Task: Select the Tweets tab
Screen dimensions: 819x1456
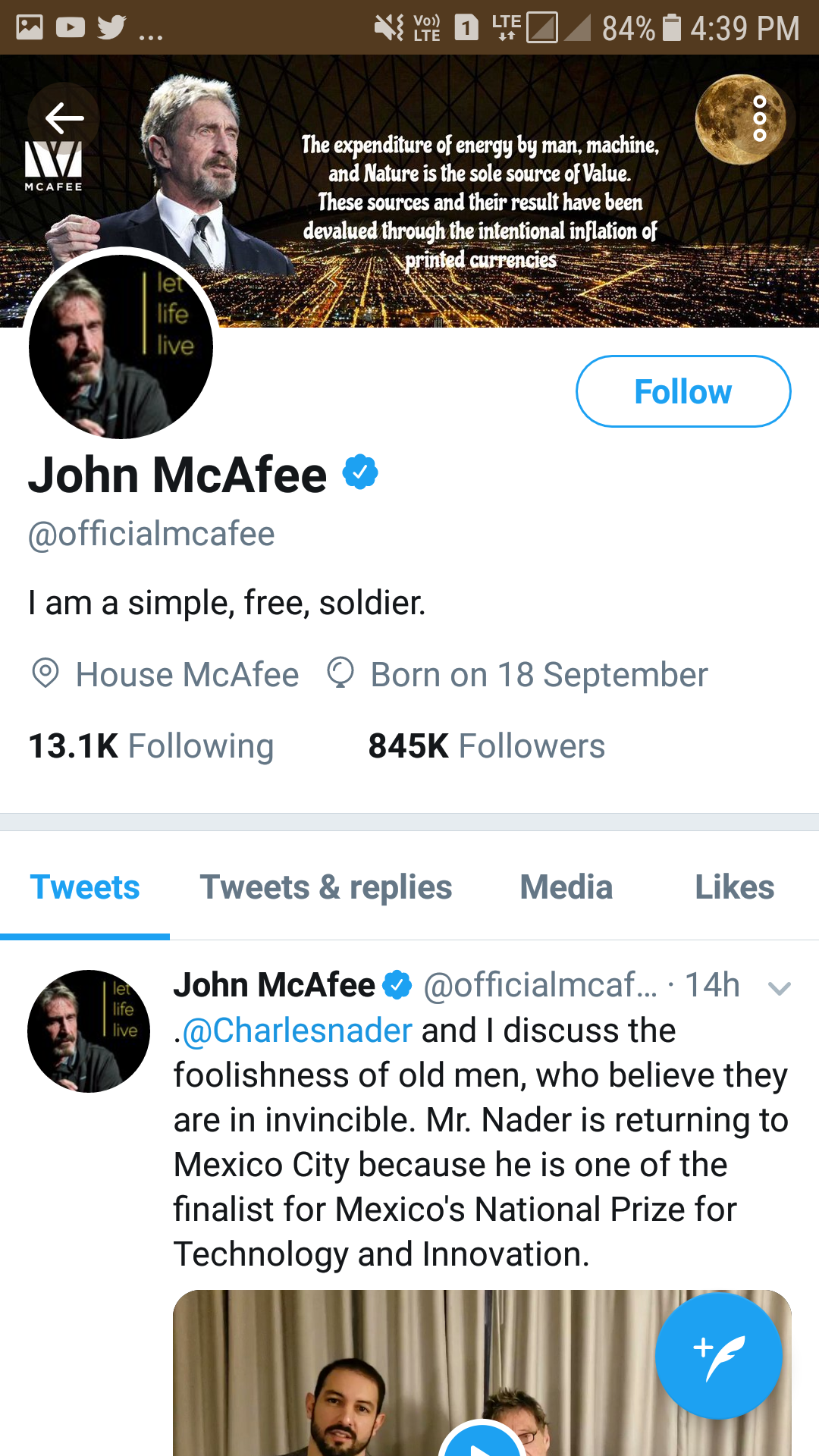Action: tap(85, 887)
